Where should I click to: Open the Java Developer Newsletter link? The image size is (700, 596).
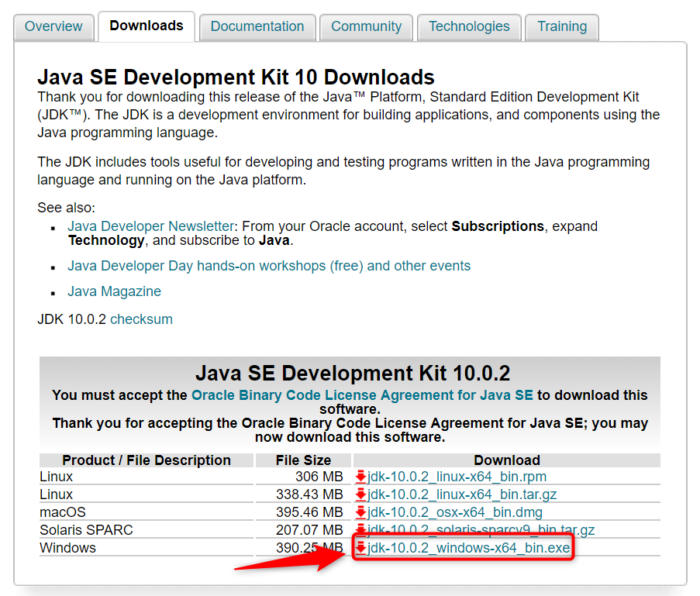pyautogui.click(x=150, y=227)
